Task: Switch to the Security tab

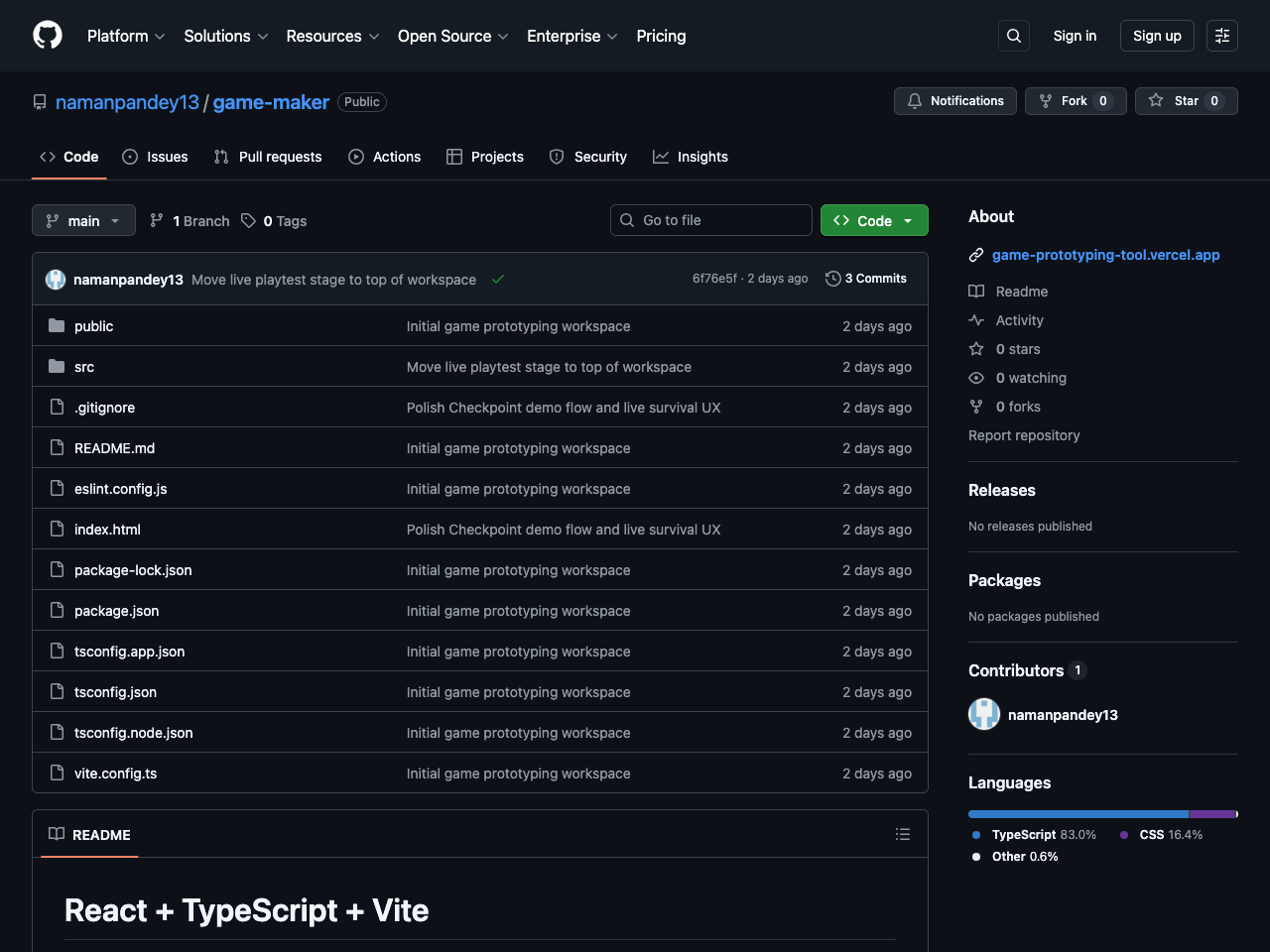Action: [x=588, y=157]
